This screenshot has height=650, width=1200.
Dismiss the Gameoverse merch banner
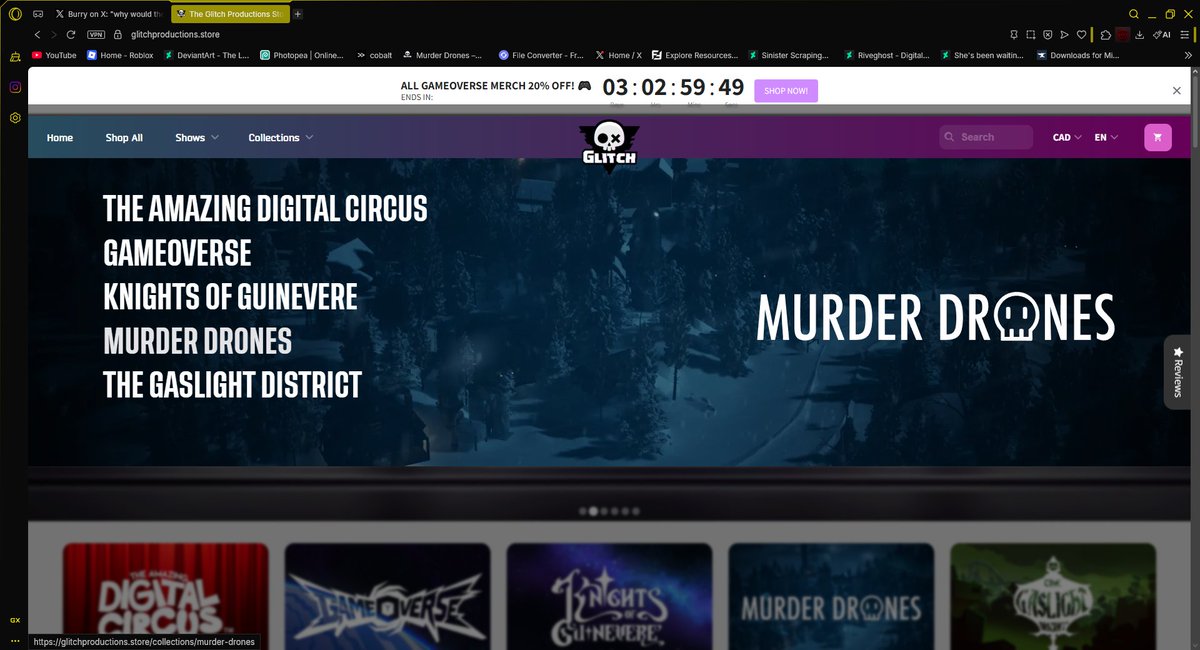(x=1176, y=90)
